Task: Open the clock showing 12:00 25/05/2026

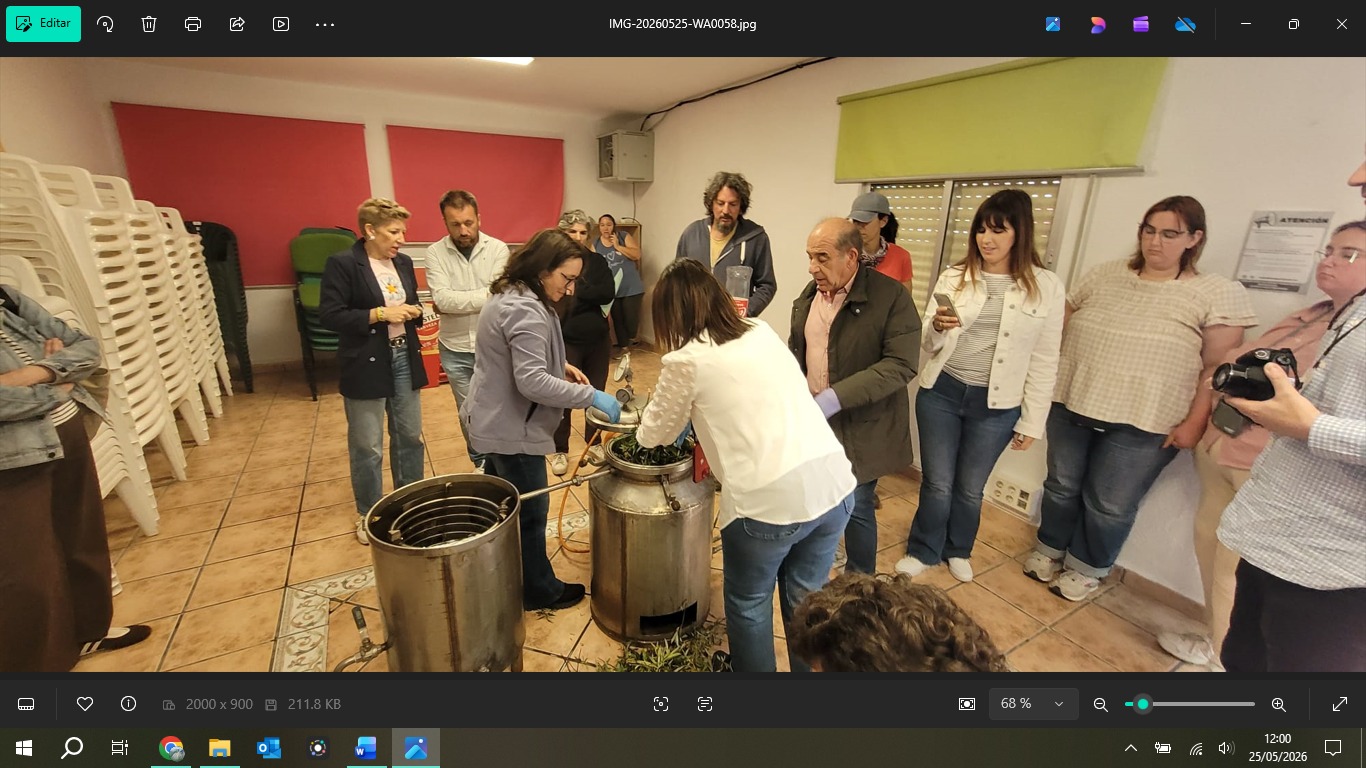Action: pos(1277,747)
